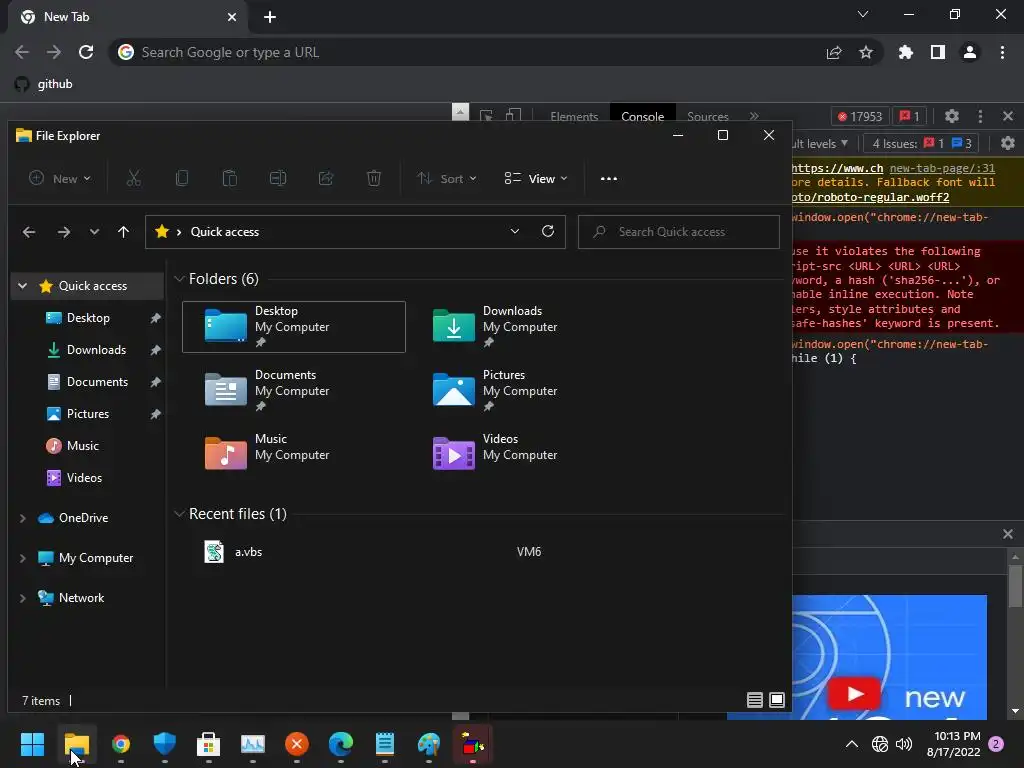1024x768 pixels.
Task: Share this page icon in Chrome address bar
Action: [x=834, y=52]
